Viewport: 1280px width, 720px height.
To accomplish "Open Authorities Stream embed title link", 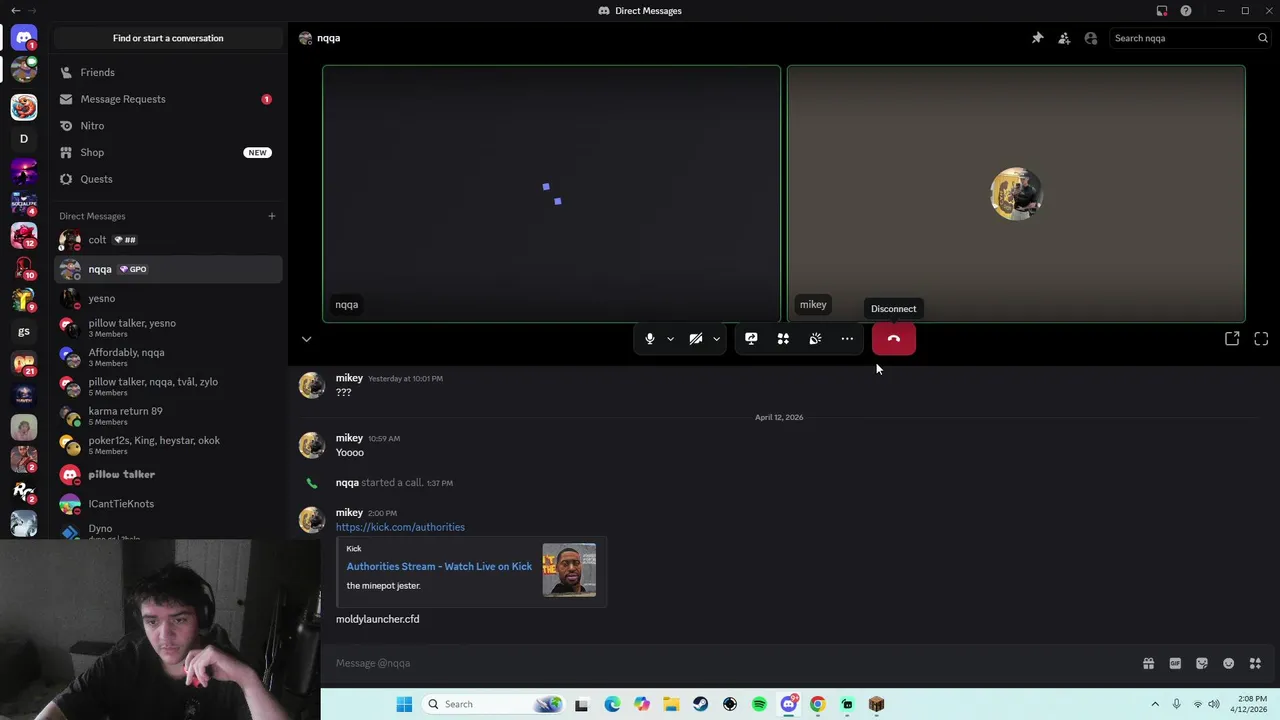I will pyautogui.click(x=439, y=566).
